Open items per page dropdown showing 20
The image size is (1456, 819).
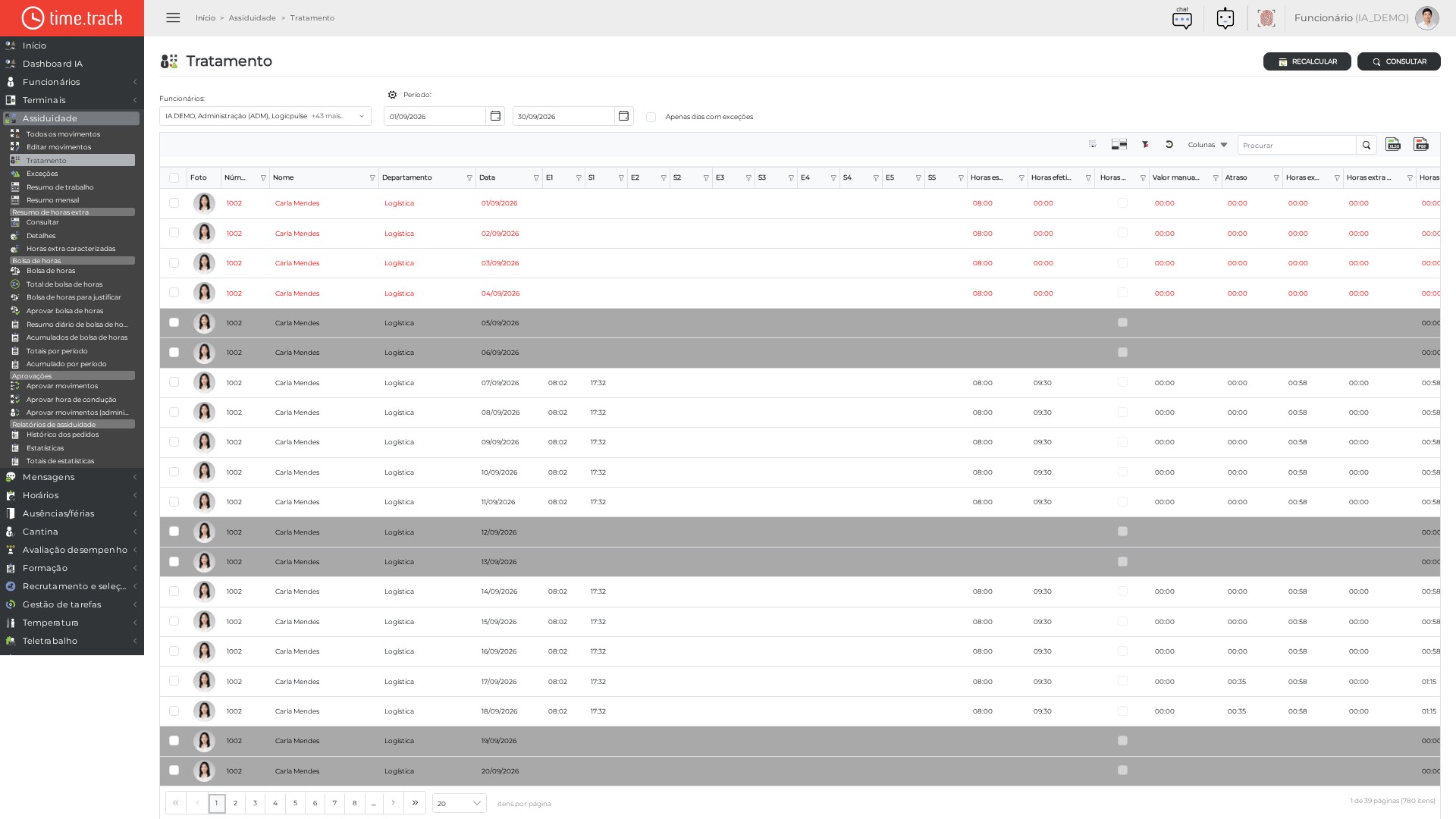point(460,803)
